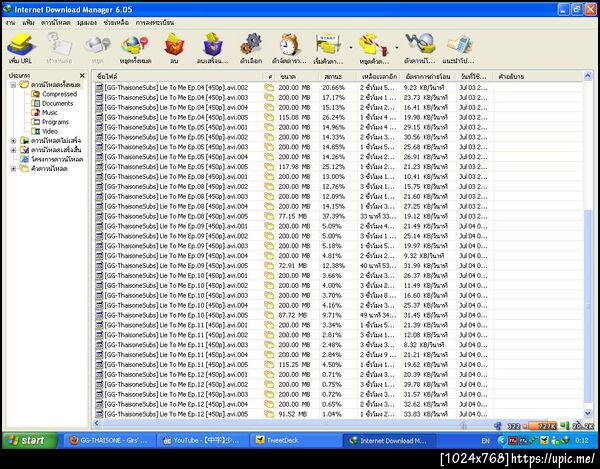The image size is (600, 469).
Task: Click the horizontal scrollbar left arrow
Action: [97, 423]
